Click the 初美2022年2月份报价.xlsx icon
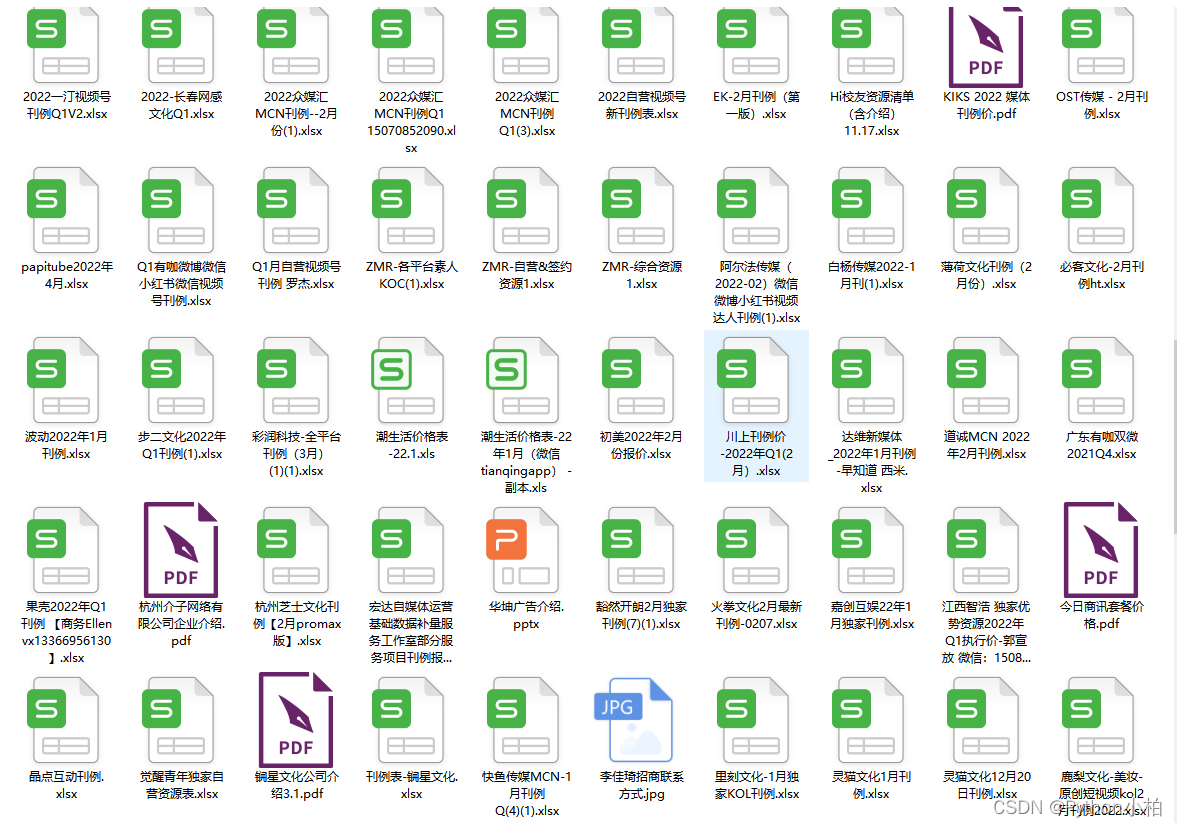This screenshot has width=1177, height=827. [638, 380]
